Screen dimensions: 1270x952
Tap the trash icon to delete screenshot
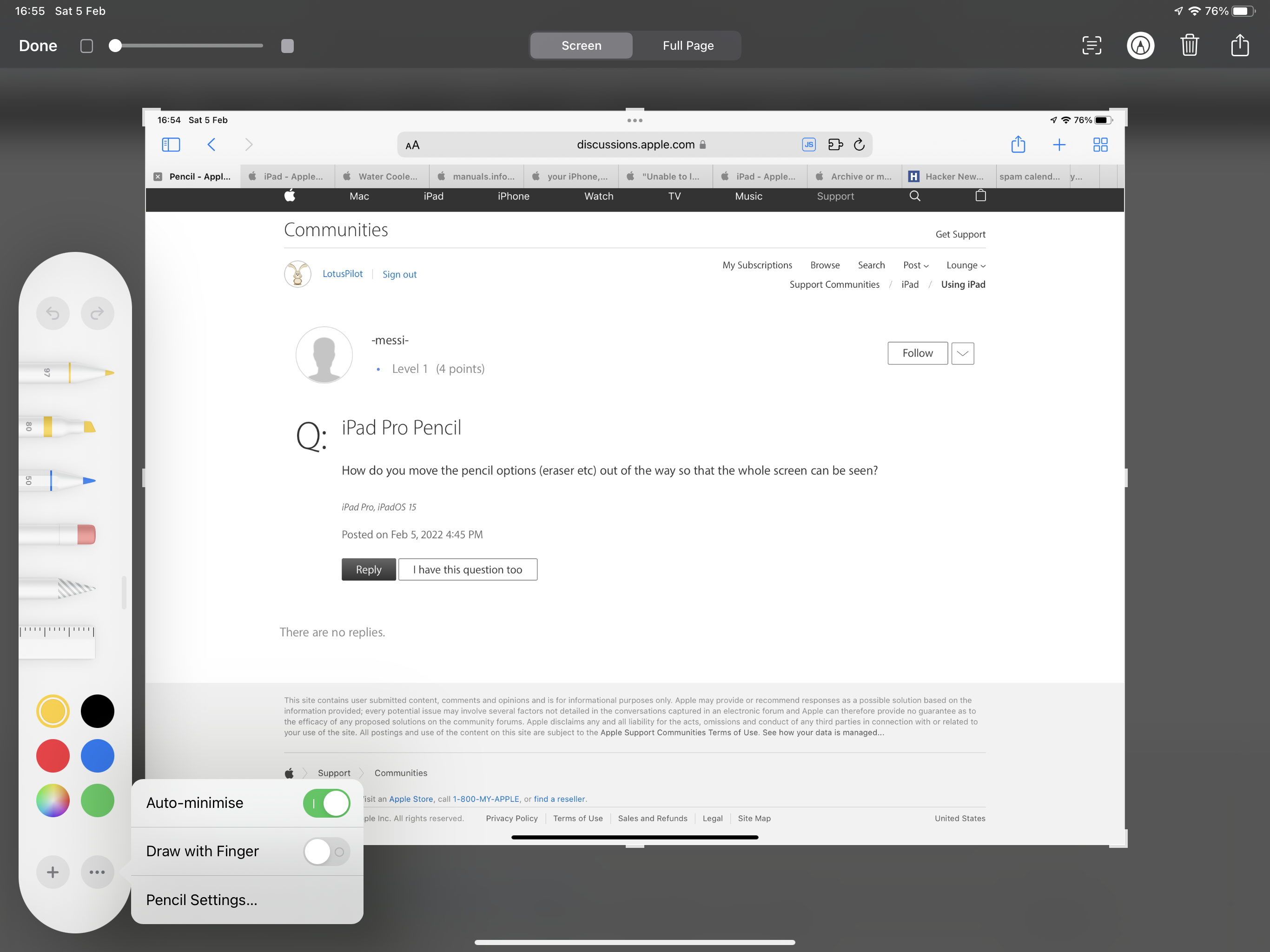[1189, 46]
